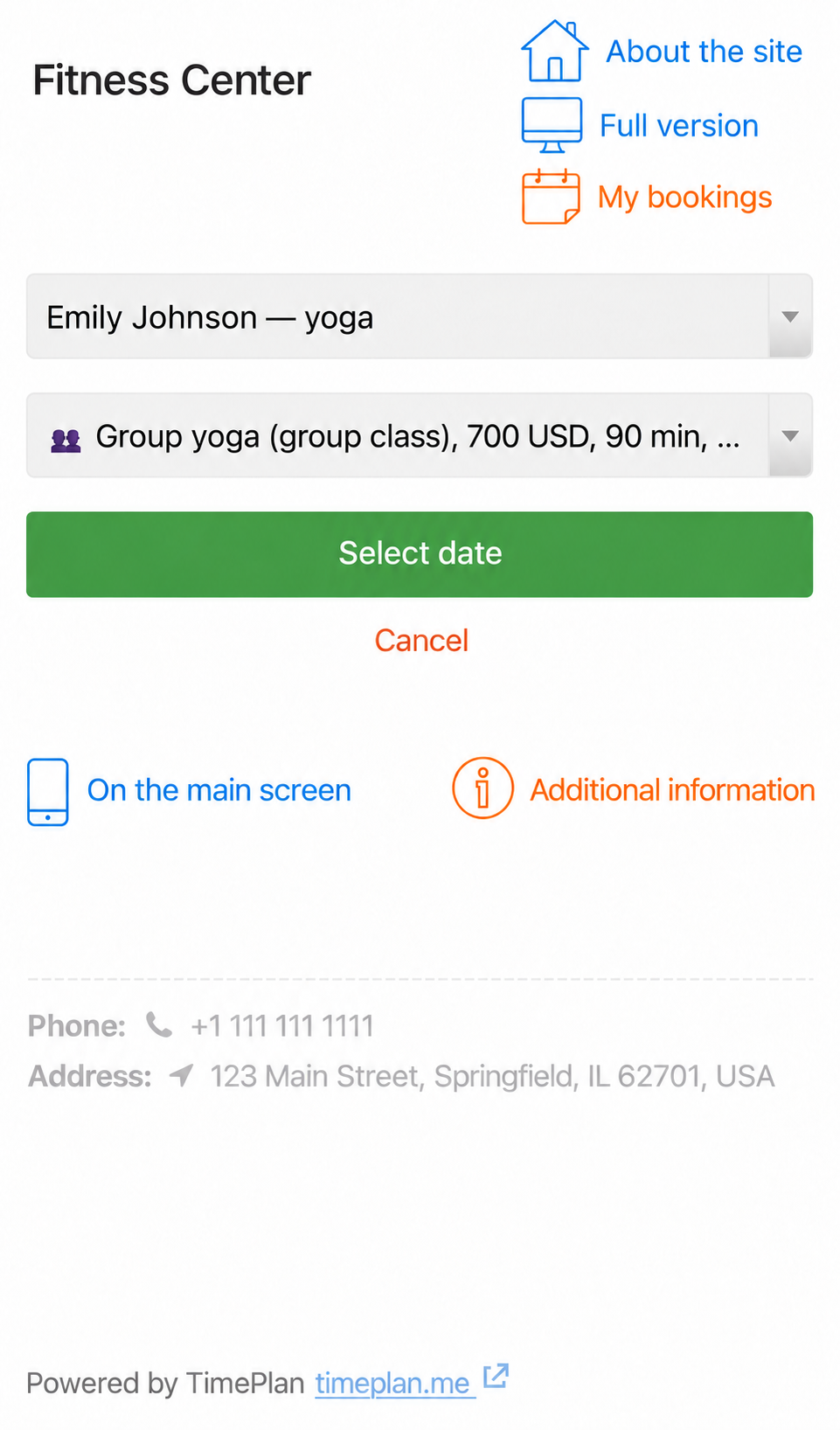This screenshot has width=840, height=1430.
Task: Click the house icon beside About the site
Action: pyautogui.click(x=554, y=51)
